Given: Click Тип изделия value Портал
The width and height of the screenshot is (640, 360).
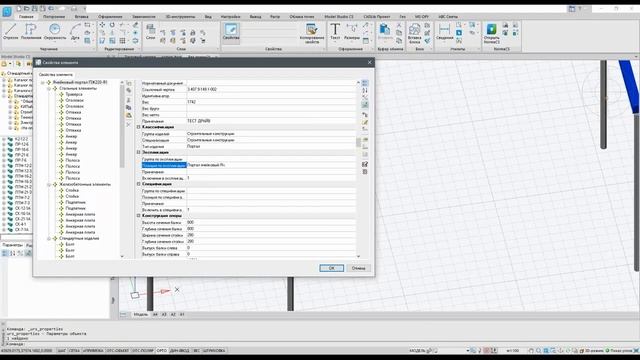Looking at the screenshot, I should pyautogui.click(x=271, y=147).
